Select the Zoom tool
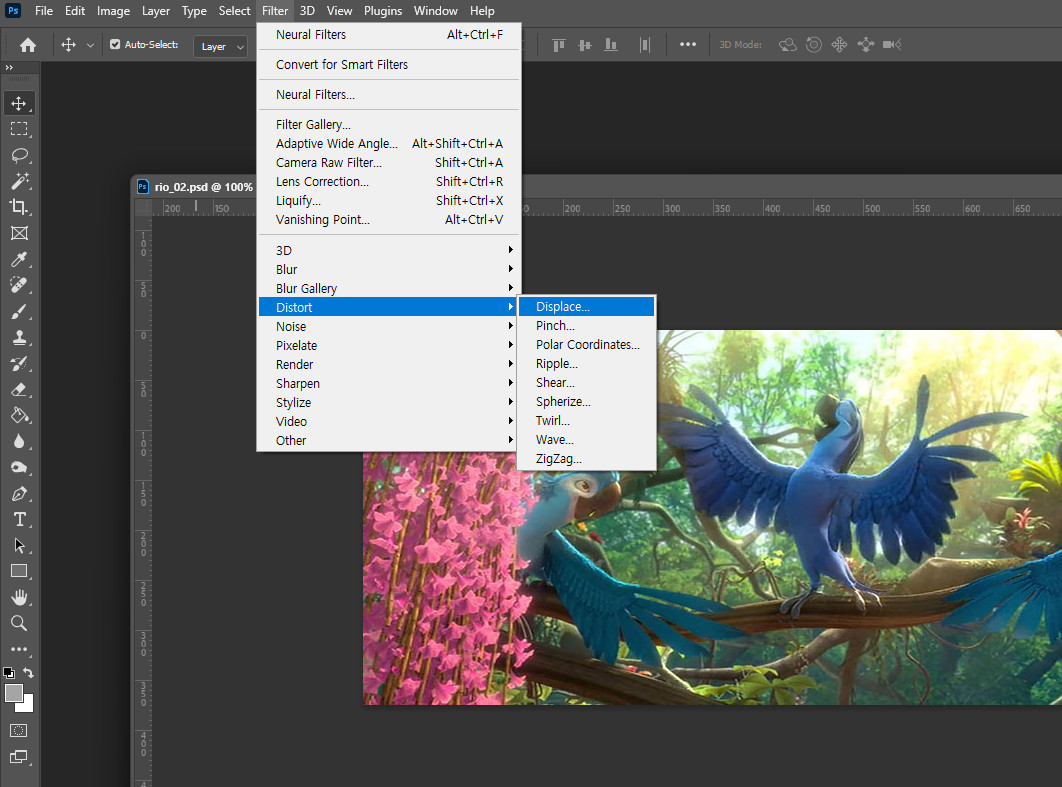 coord(19,623)
